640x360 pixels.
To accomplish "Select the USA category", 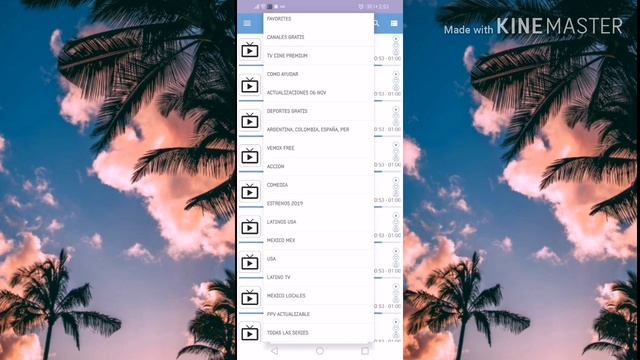I will (318, 259).
